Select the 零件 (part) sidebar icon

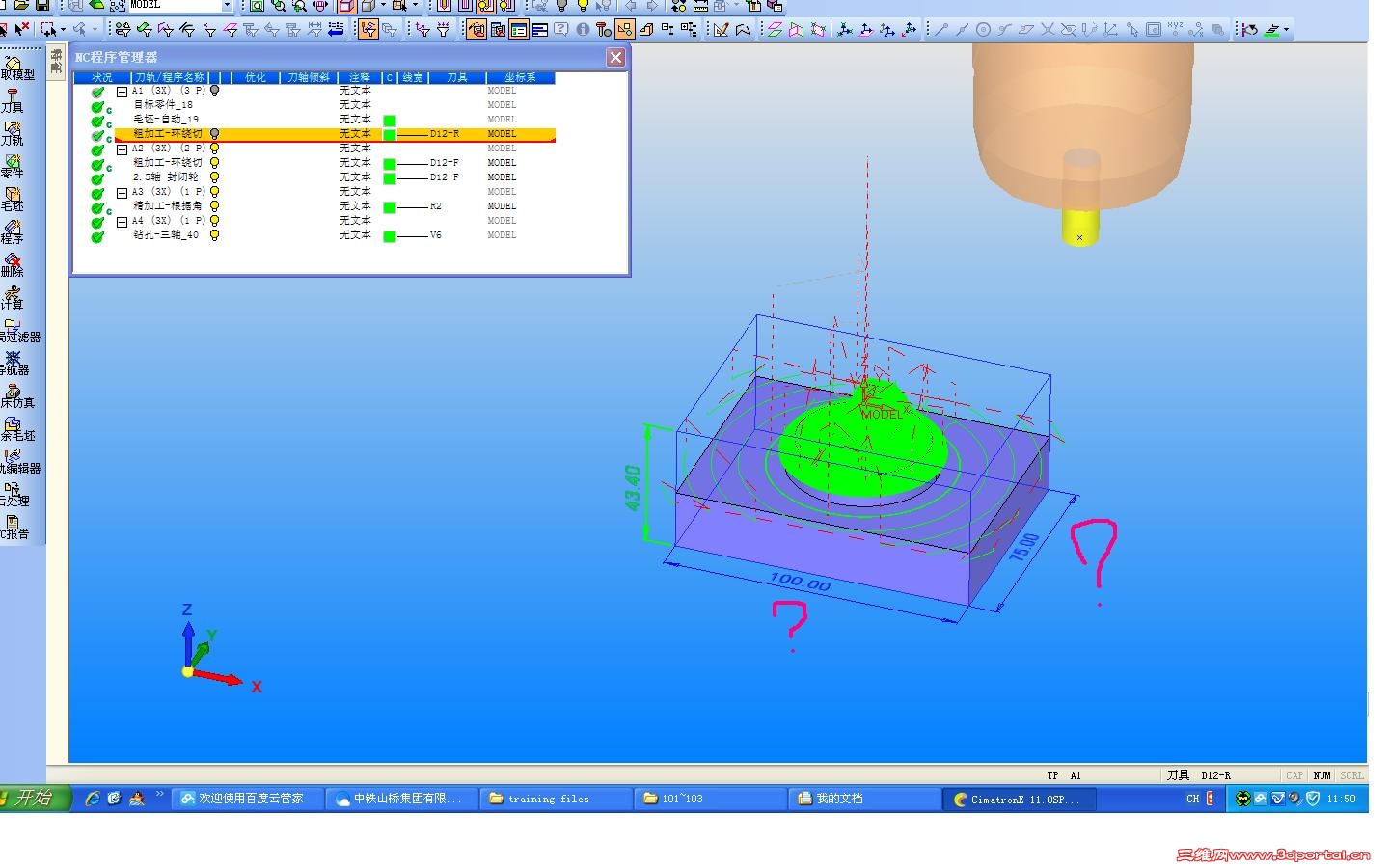point(13,166)
